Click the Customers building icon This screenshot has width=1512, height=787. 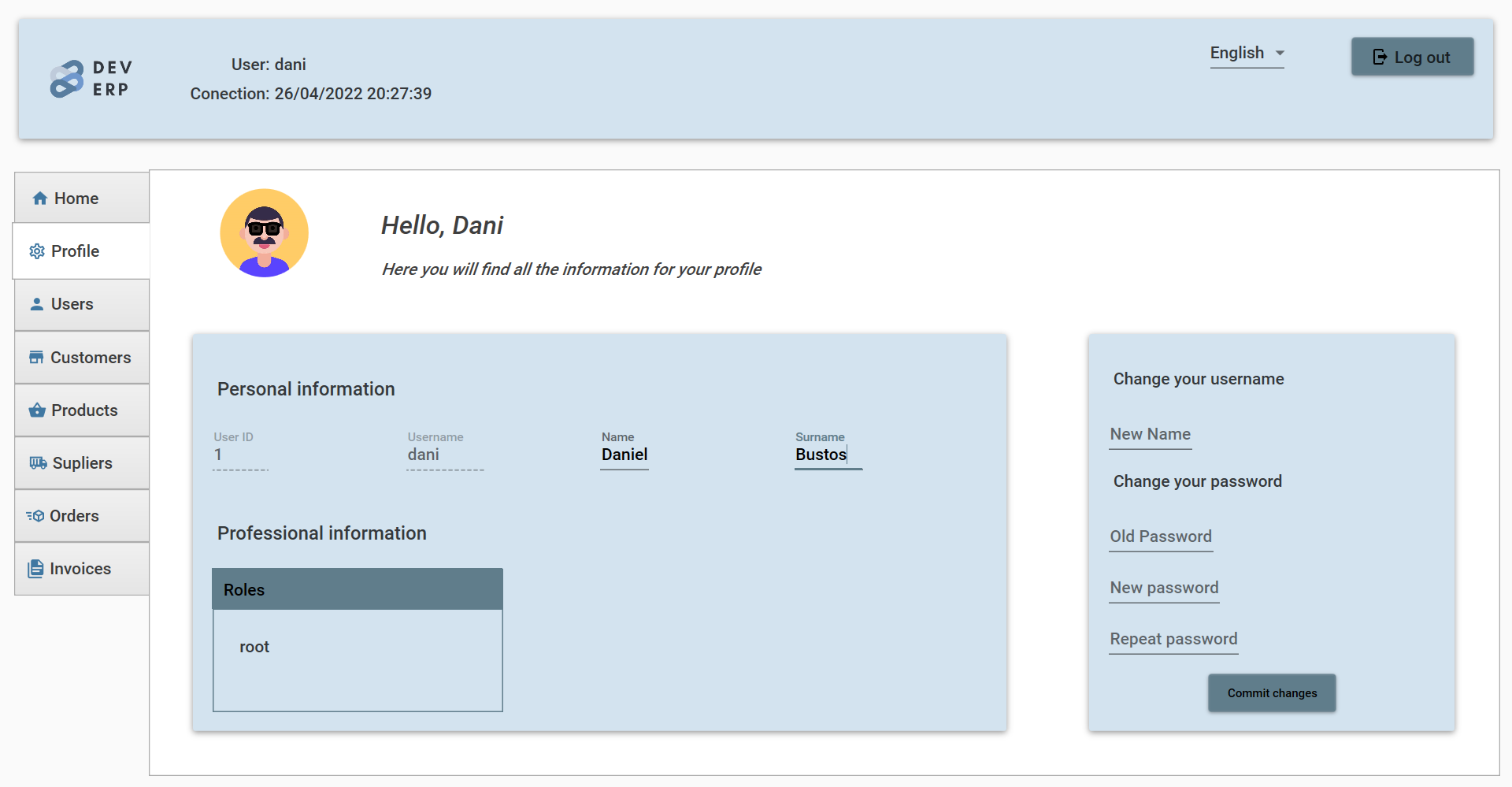(36, 357)
